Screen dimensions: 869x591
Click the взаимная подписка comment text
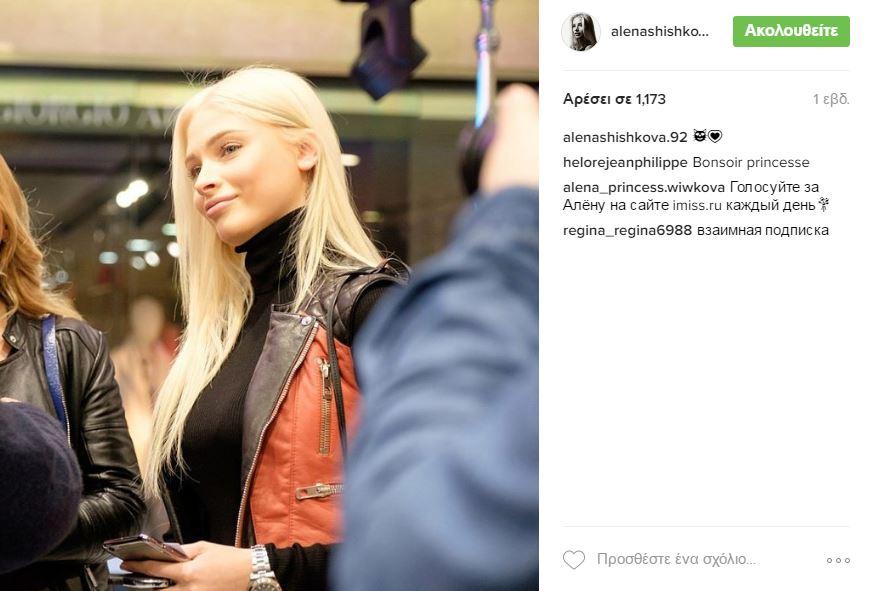[x=763, y=230]
